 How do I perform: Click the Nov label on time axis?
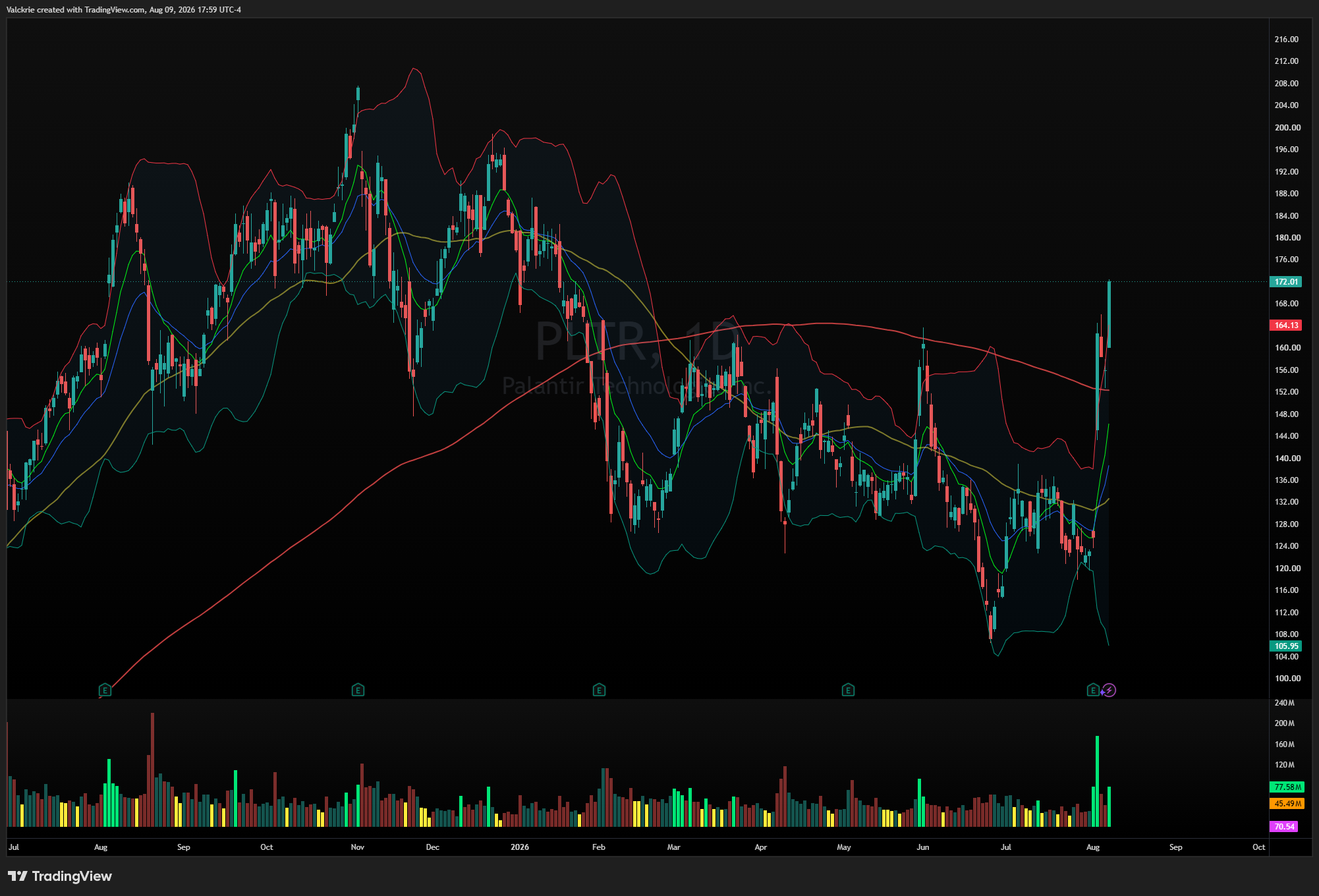pos(358,847)
